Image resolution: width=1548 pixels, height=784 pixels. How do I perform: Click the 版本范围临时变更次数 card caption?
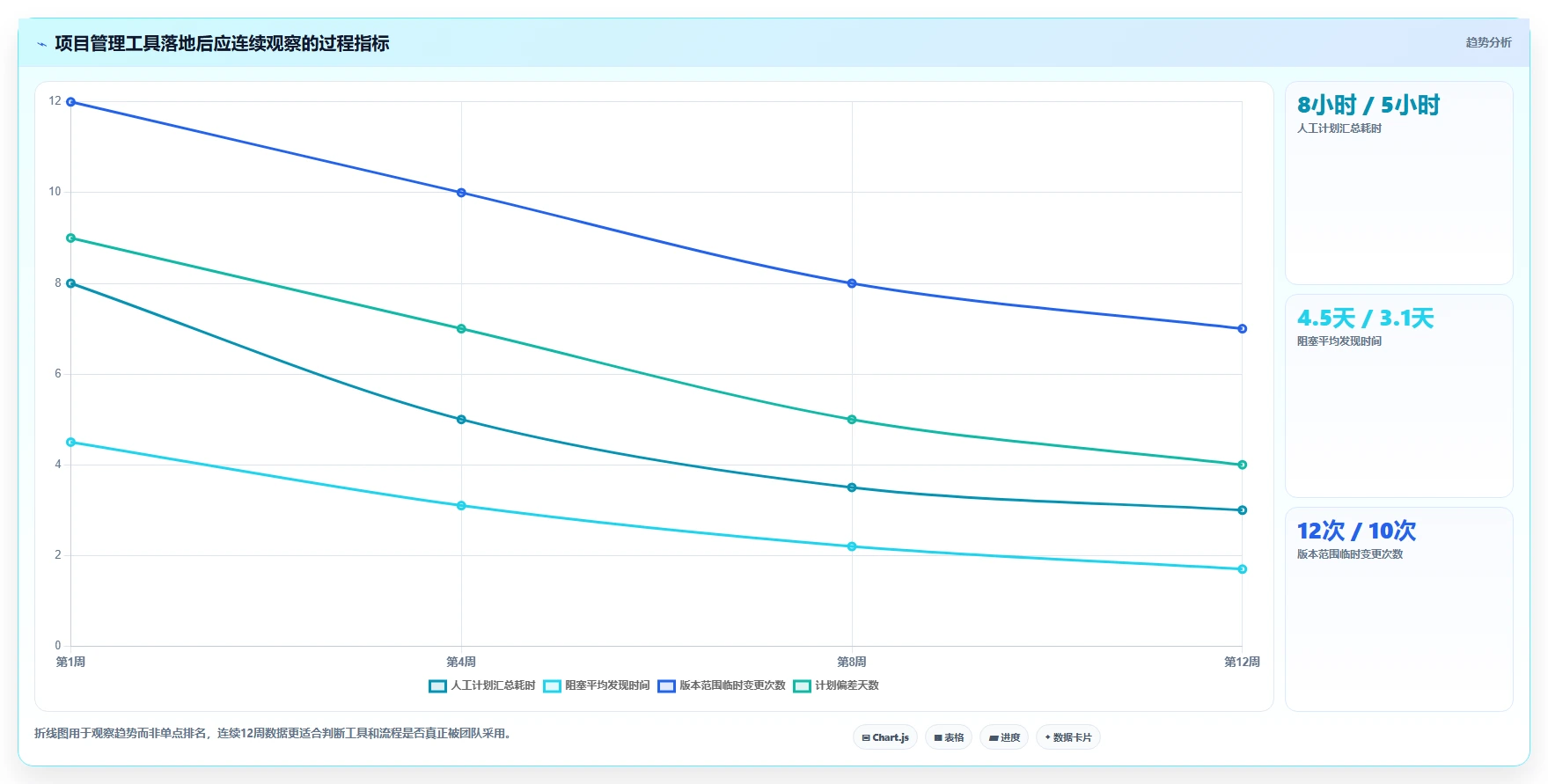tap(1350, 554)
